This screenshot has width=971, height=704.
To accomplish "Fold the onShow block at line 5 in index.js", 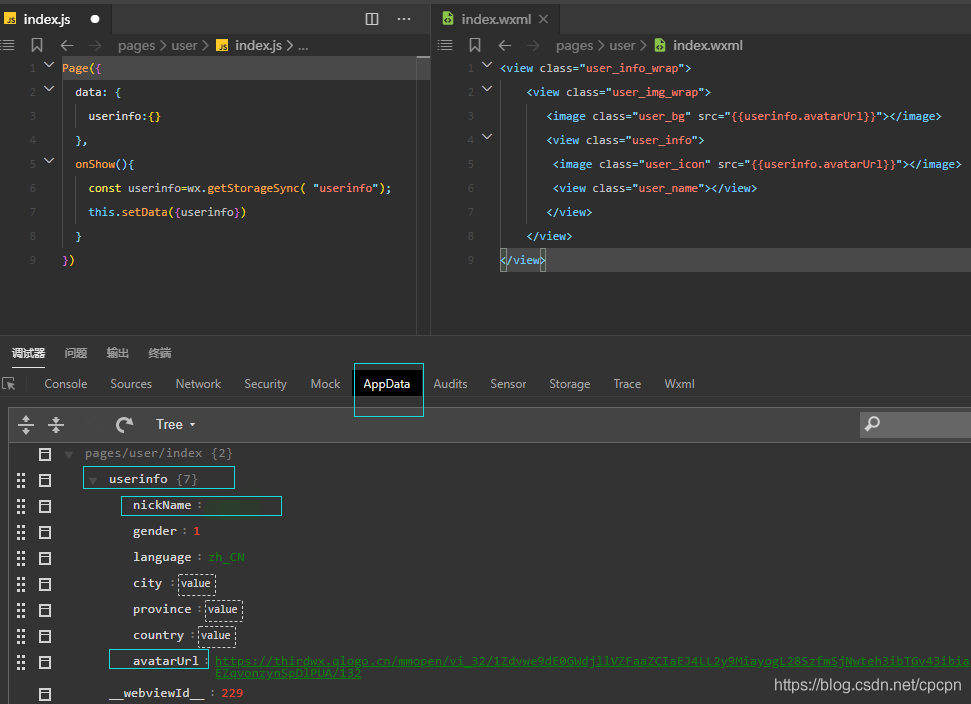I will 49,160.
